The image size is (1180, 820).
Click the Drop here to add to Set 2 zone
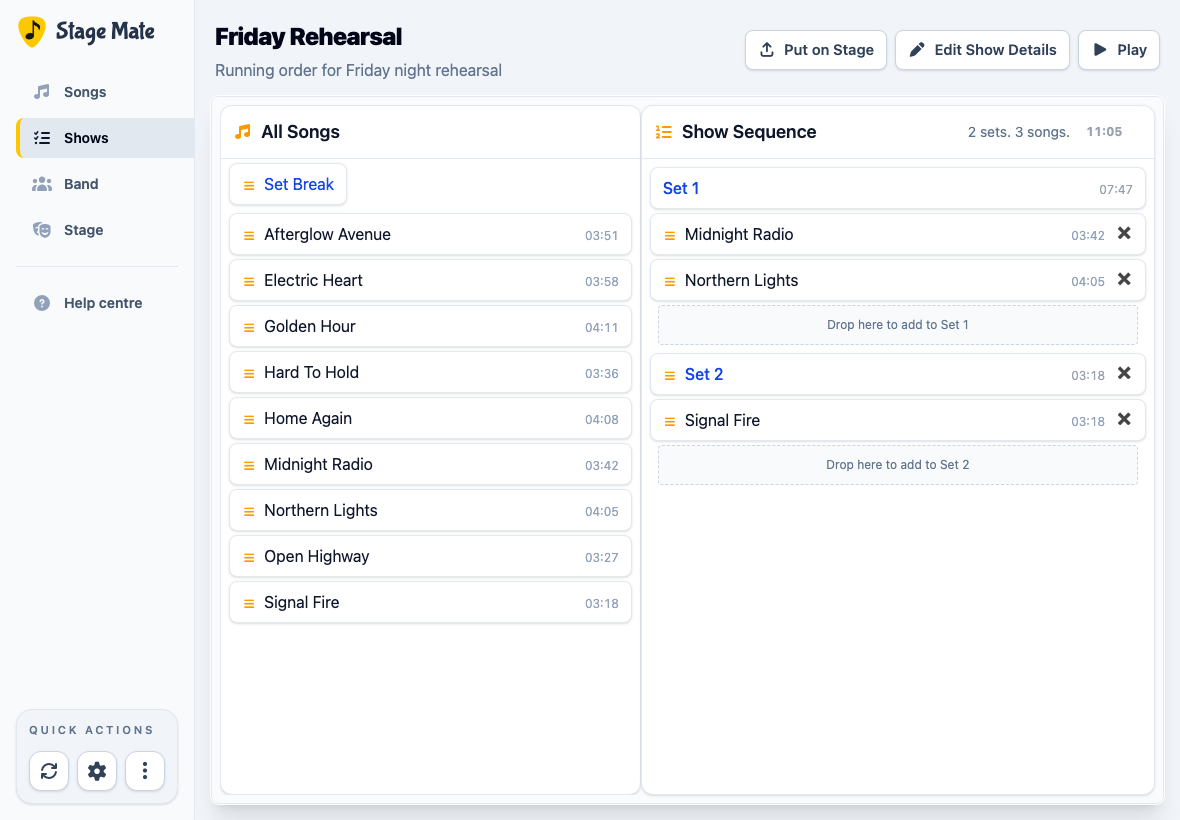898,465
